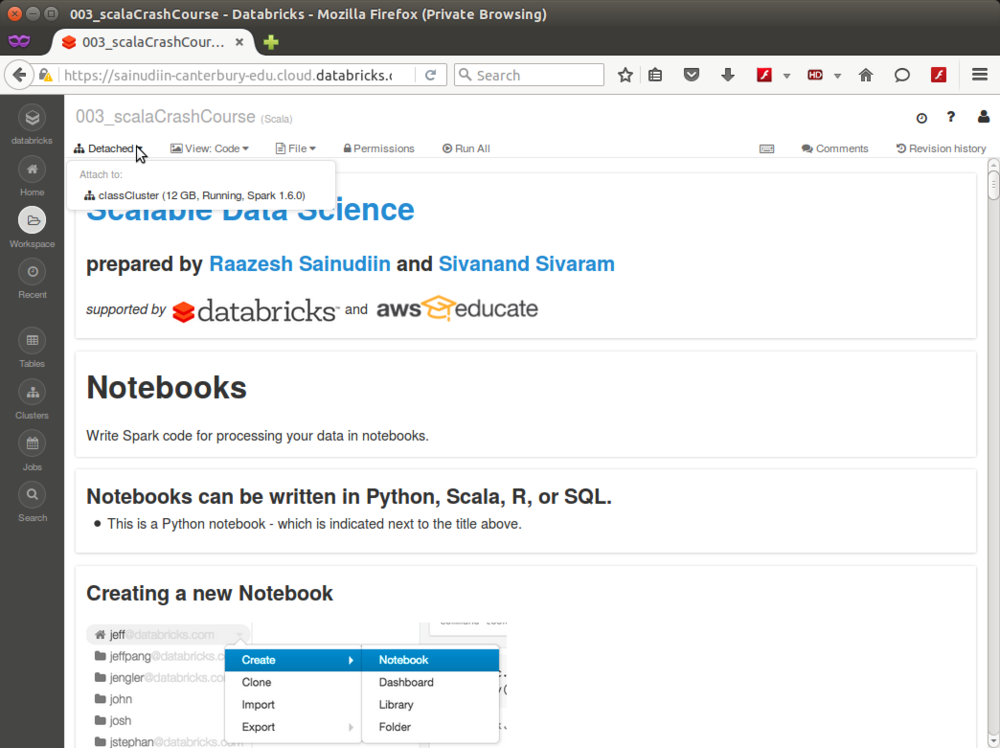Open Firefox downloads arrow icon
The height and width of the screenshot is (748, 1000).
728,75
